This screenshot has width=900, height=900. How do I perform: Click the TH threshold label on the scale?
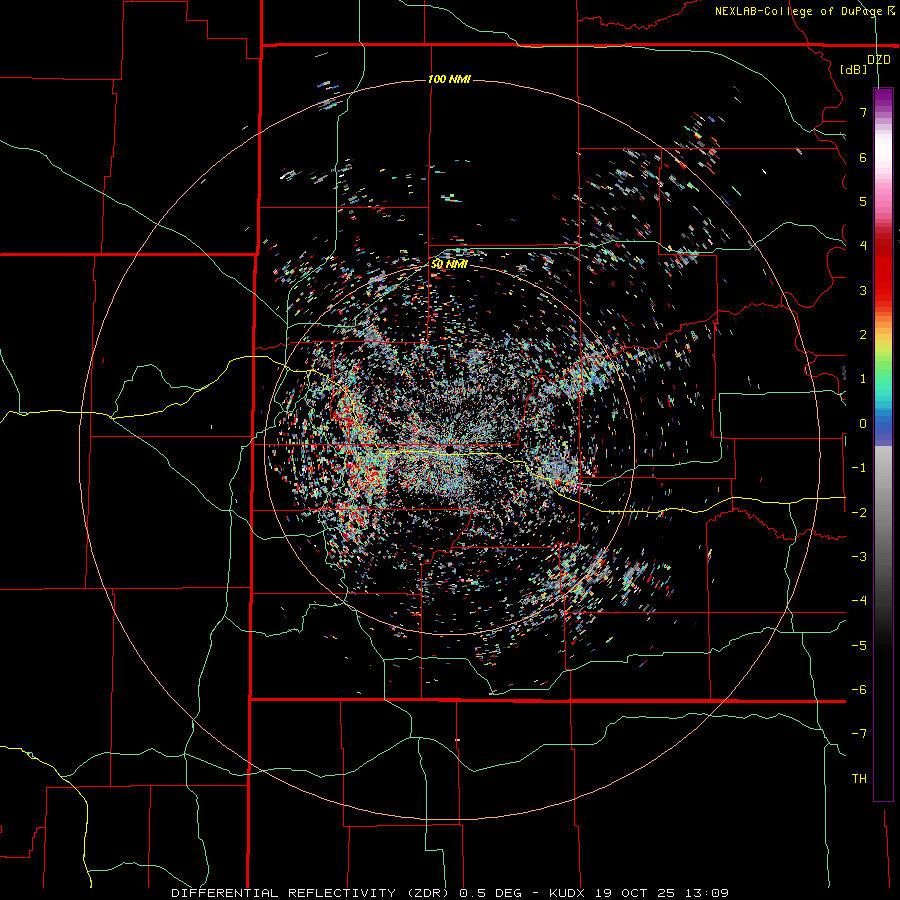pos(859,779)
